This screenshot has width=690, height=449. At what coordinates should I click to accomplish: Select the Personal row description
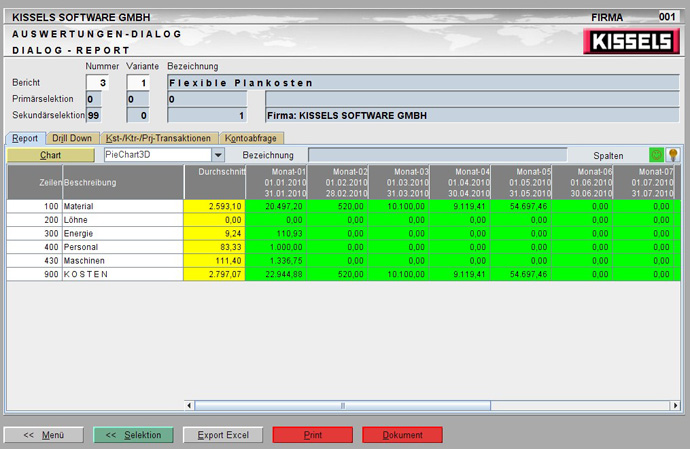pos(123,247)
